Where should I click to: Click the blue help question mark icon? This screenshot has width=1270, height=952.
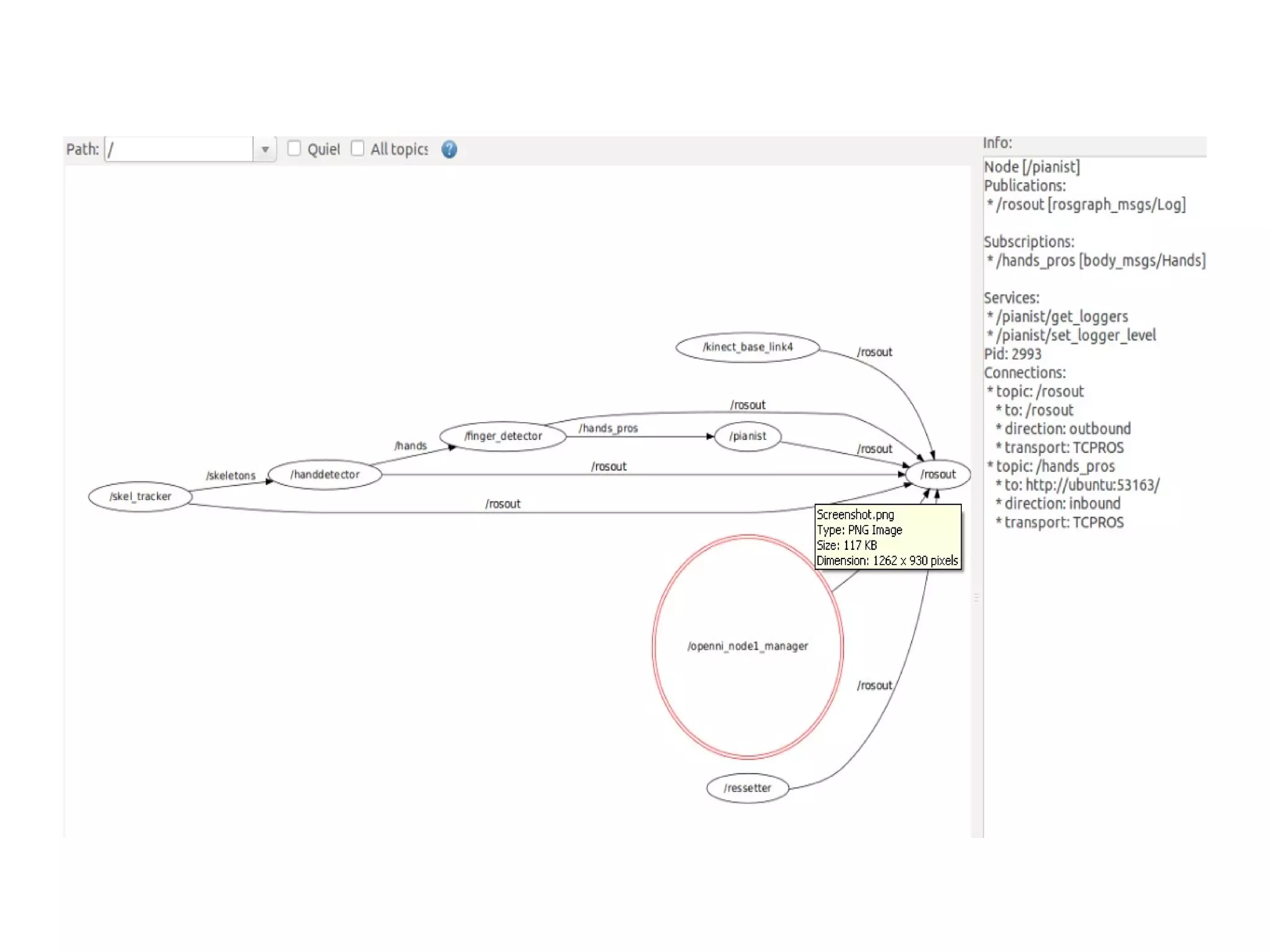pyautogui.click(x=449, y=149)
